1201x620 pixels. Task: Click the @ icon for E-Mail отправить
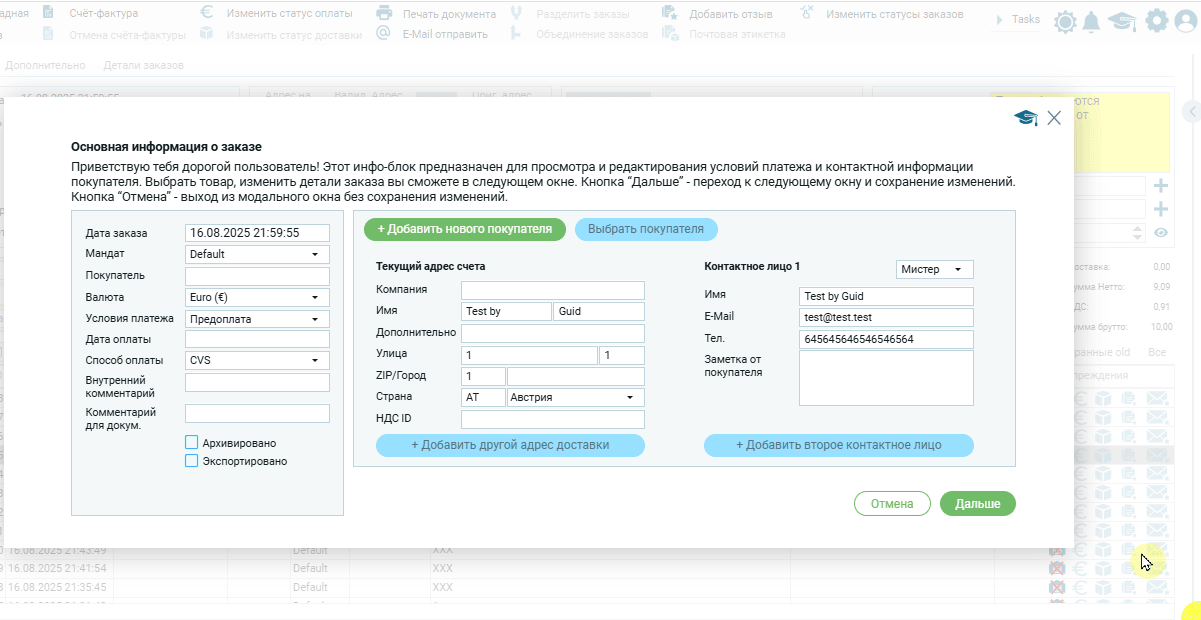pos(384,34)
